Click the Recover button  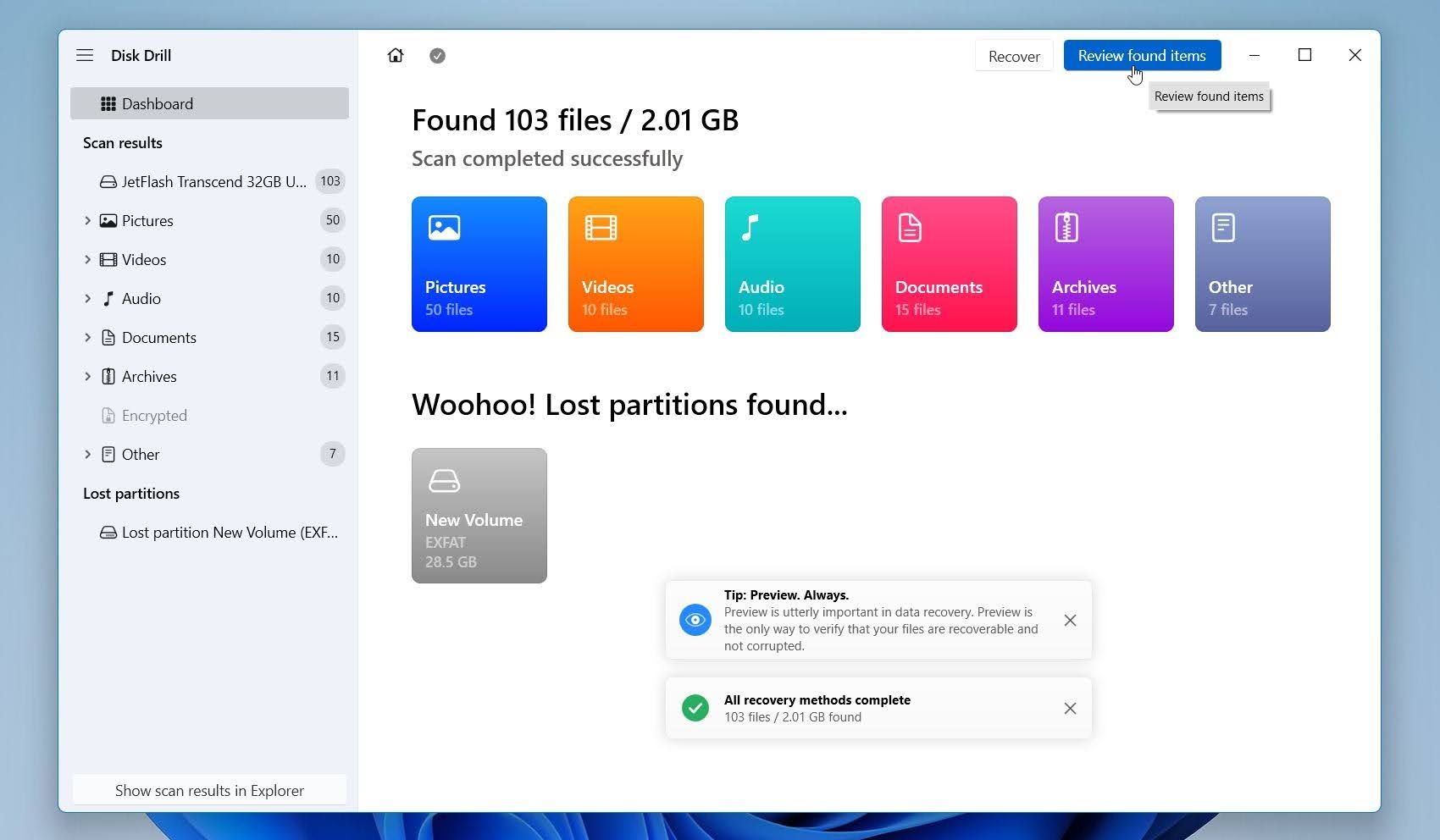click(x=1014, y=56)
